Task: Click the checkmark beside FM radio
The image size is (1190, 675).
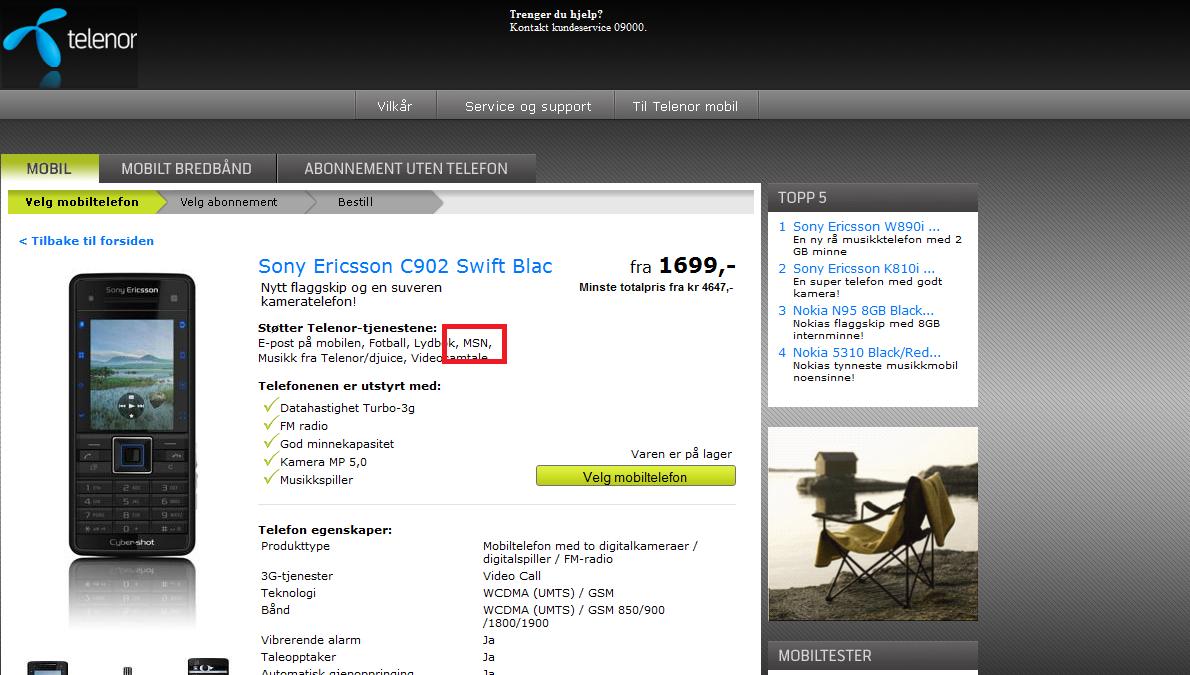Action: (270, 424)
